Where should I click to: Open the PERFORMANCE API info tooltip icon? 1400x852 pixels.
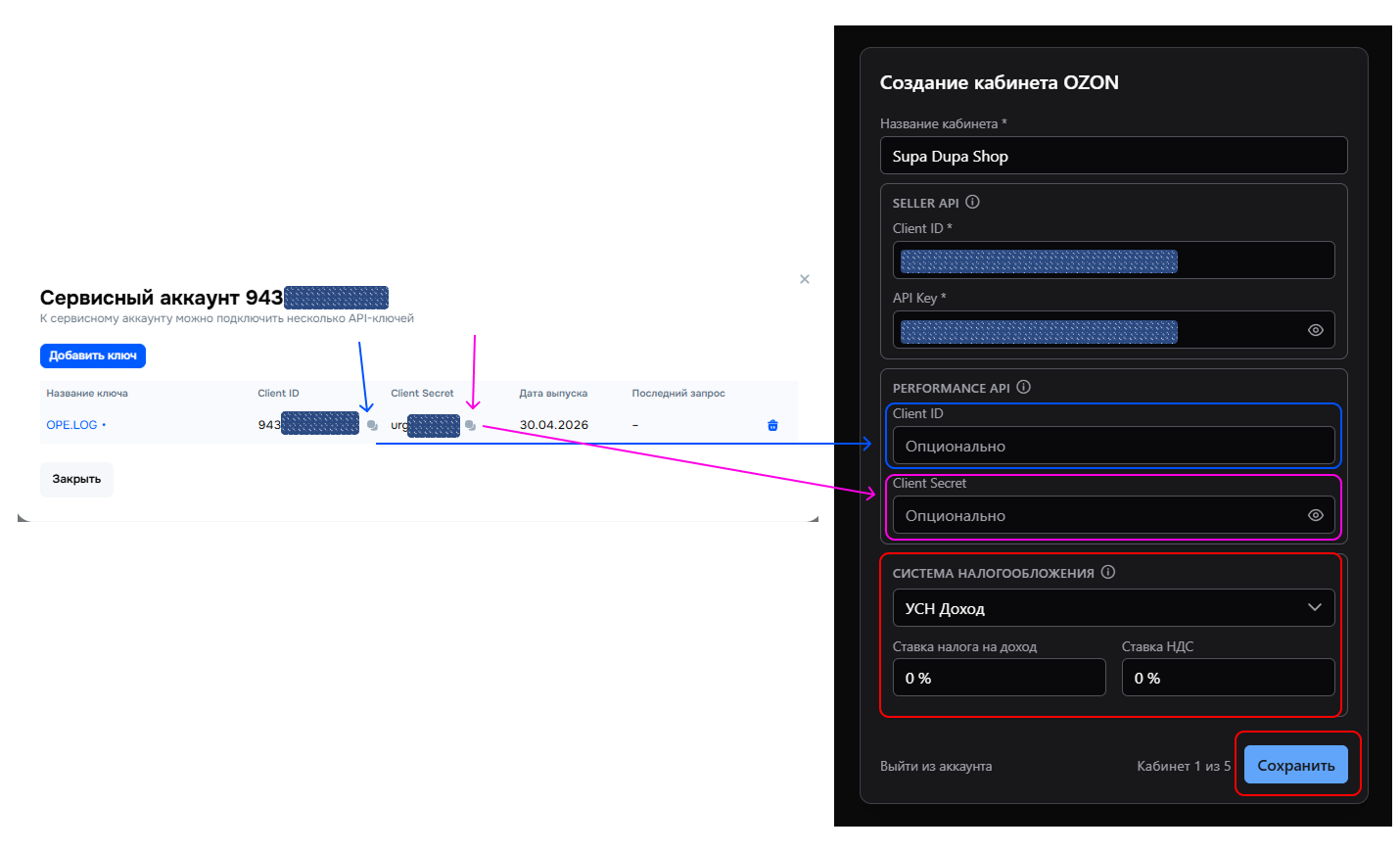click(1023, 387)
